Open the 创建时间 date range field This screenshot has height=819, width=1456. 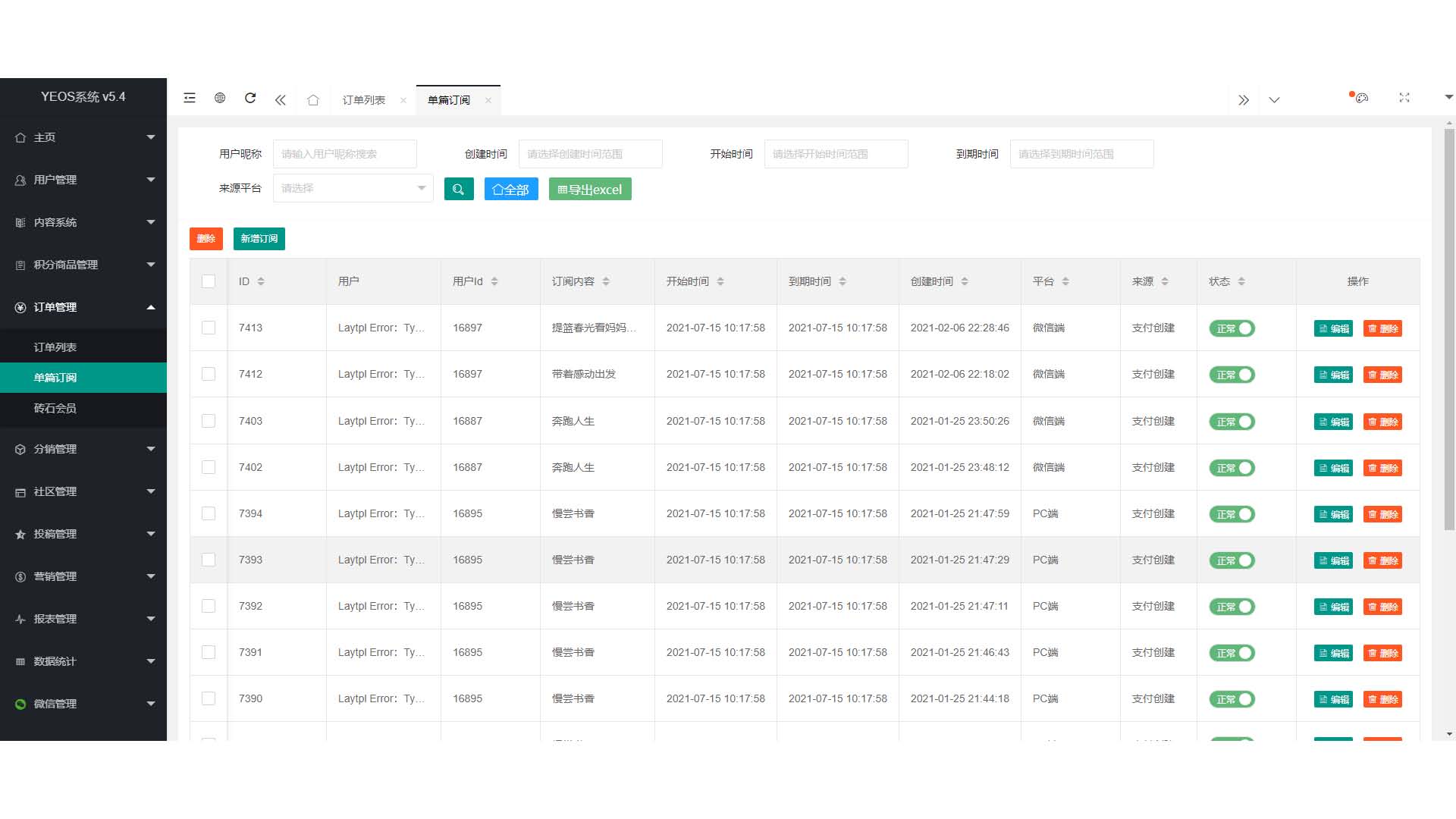pos(591,154)
